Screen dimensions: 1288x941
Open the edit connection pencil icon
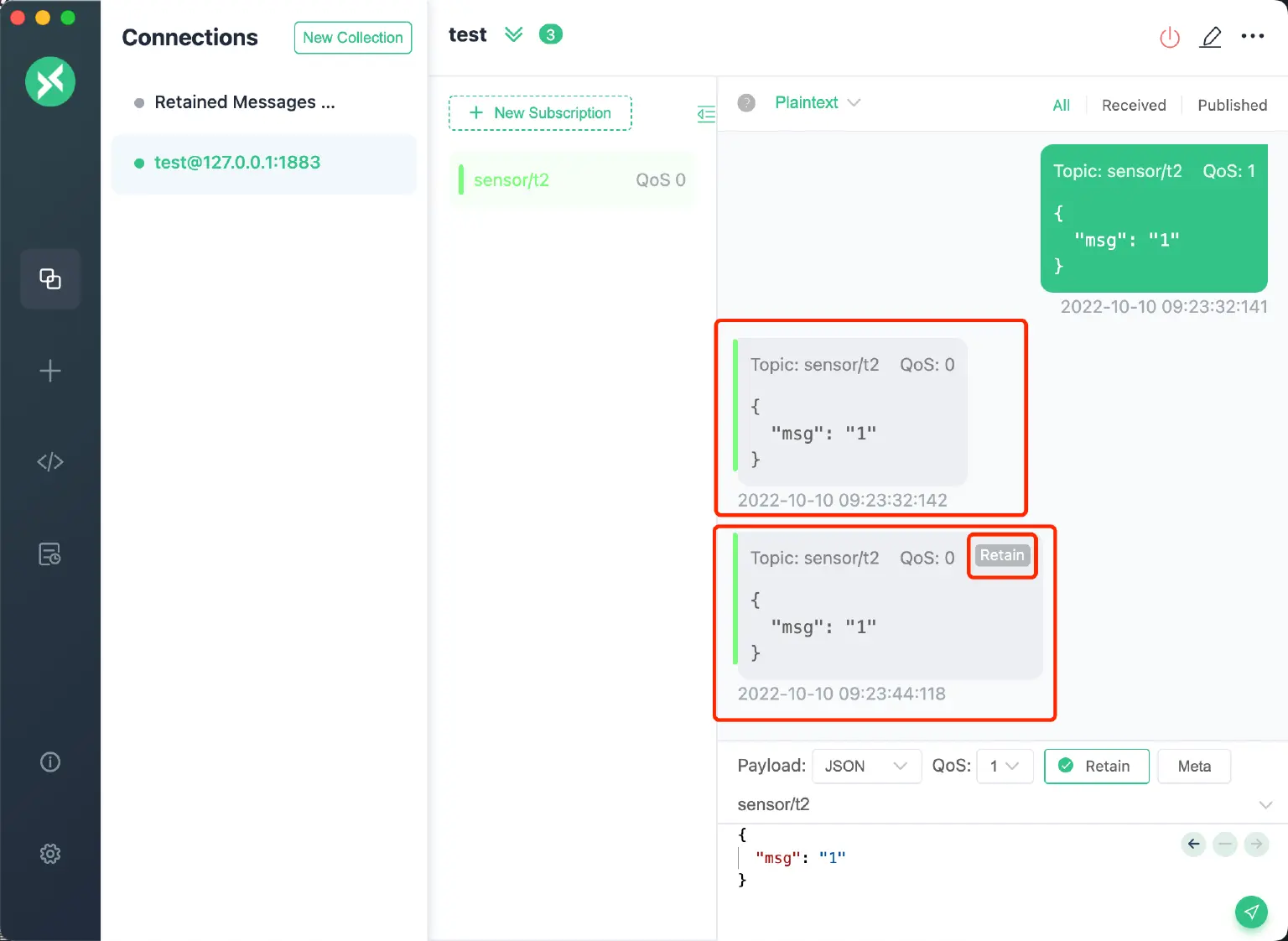tap(1211, 37)
